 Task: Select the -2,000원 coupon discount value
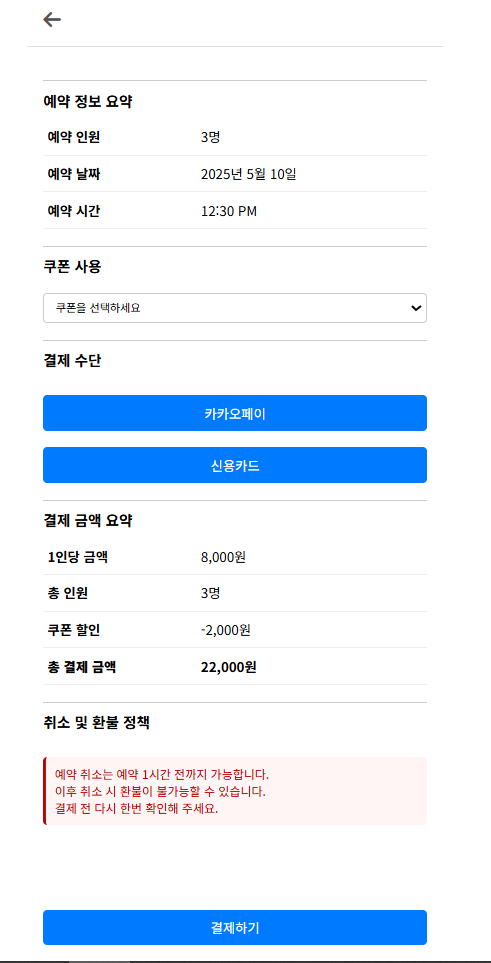226,630
